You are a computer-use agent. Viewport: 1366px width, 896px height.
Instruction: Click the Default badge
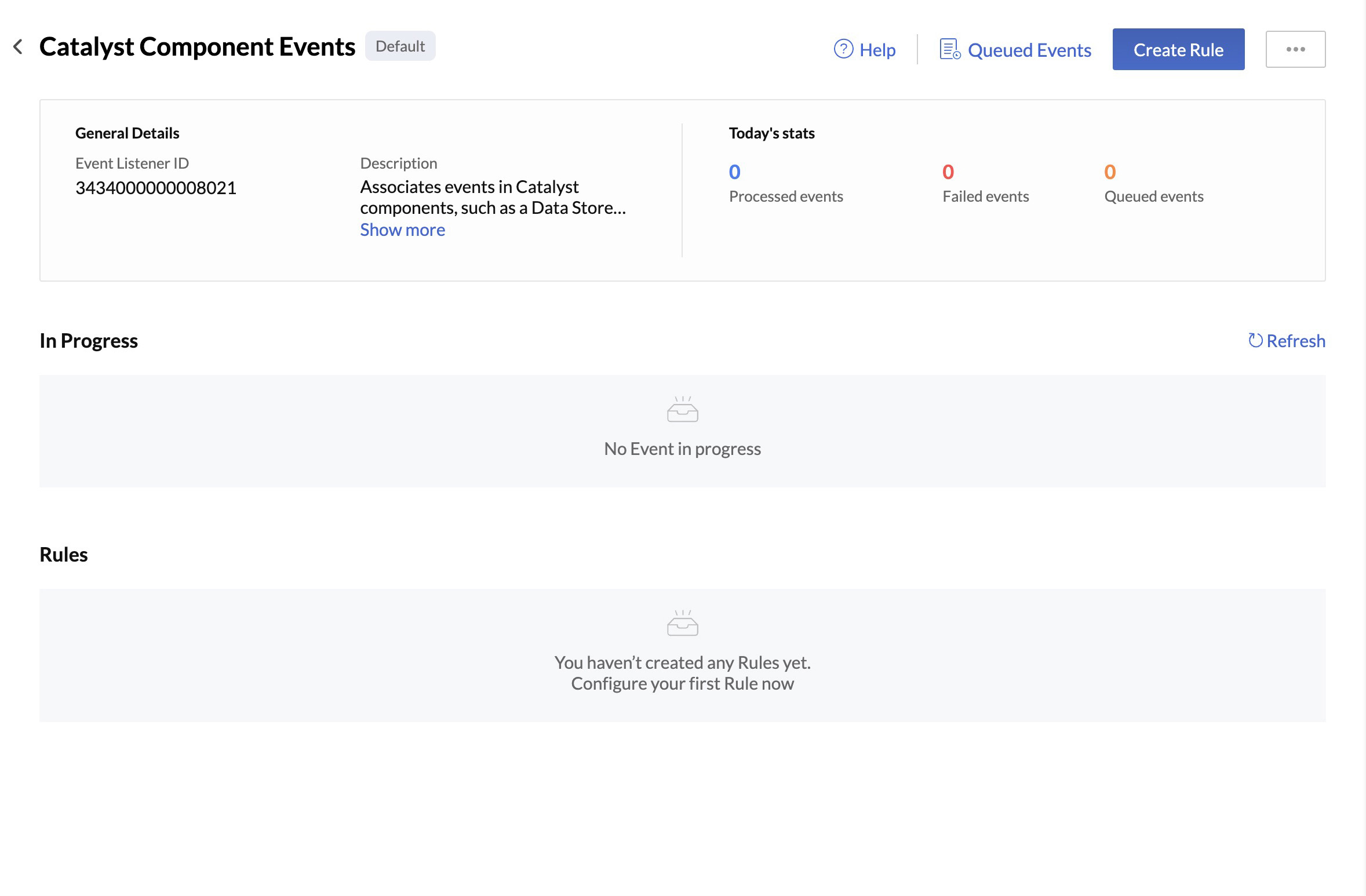(x=400, y=46)
